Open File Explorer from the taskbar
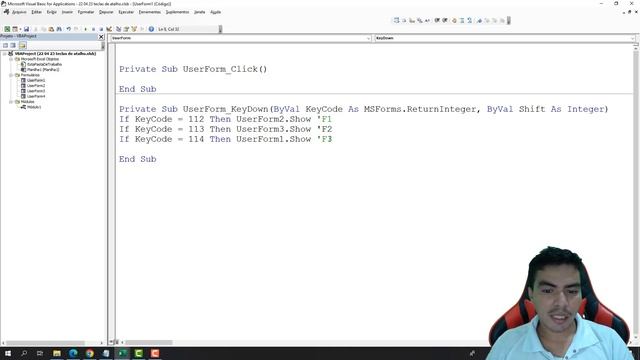Viewport: 640px width, 360px height. click(57, 353)
